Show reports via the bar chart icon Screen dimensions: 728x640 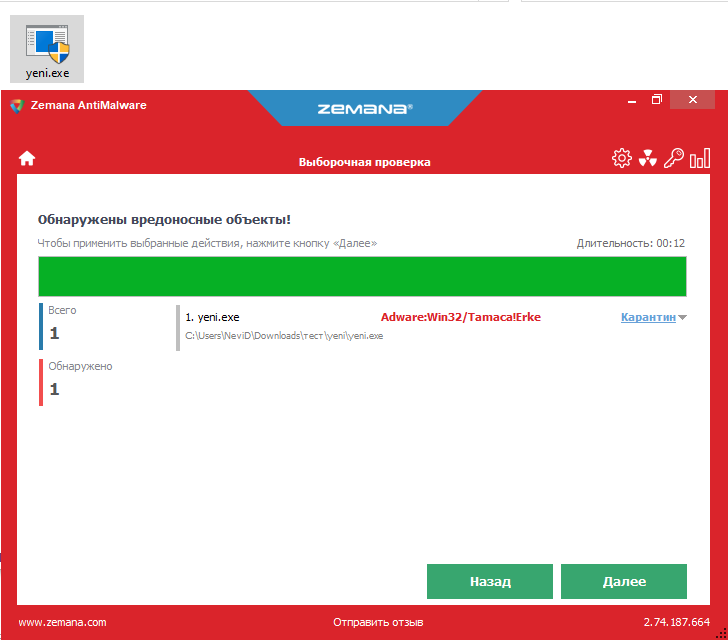(700, 158)
